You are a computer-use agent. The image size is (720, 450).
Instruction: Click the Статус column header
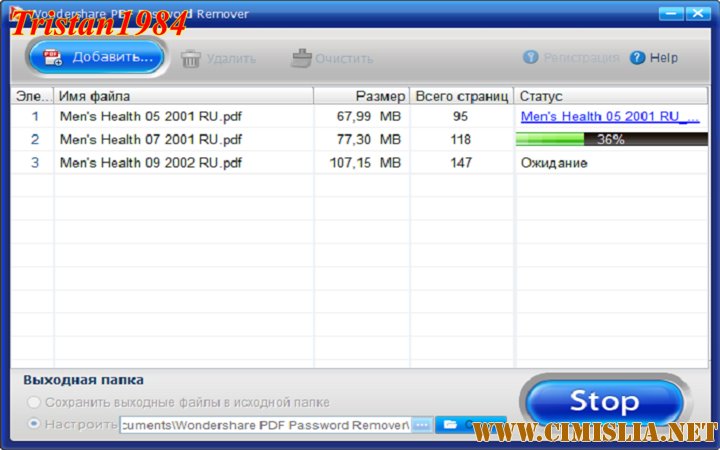pos(611,96)
